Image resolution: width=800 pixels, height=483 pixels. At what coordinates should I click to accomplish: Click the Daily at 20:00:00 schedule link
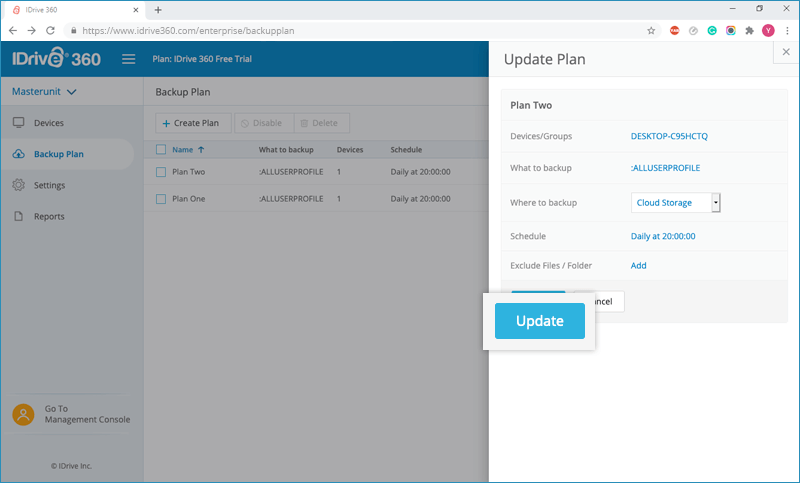coord(663,236)
